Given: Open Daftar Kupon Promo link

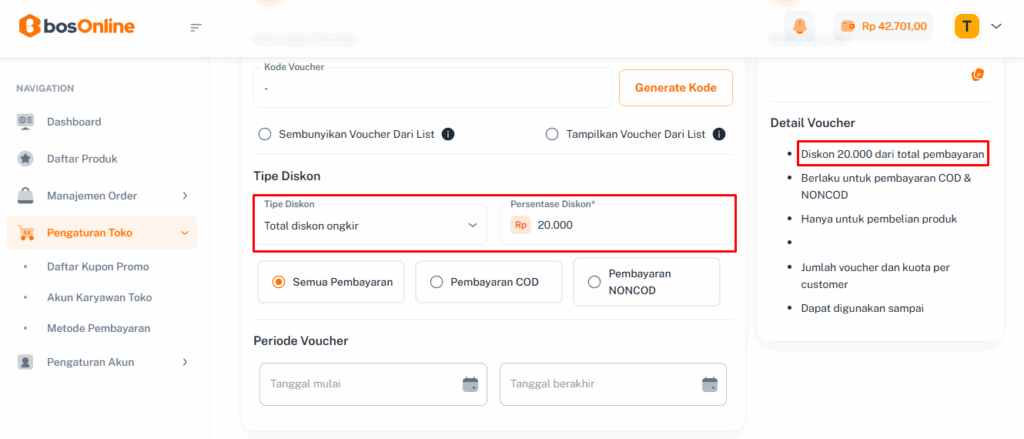Looking at the screenshot, I should point(98,267).
